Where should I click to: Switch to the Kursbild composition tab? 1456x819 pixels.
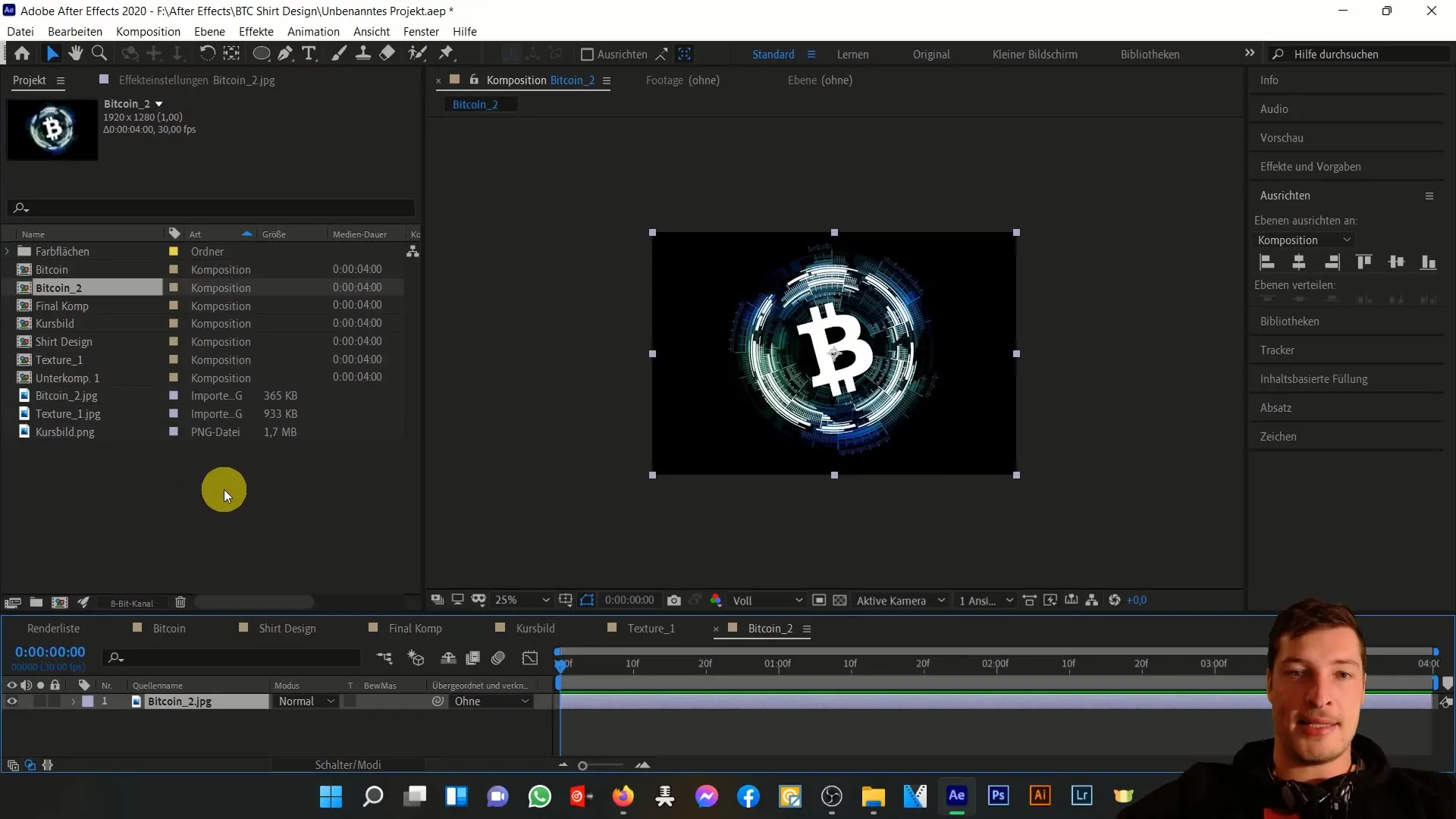coord(535,628)
